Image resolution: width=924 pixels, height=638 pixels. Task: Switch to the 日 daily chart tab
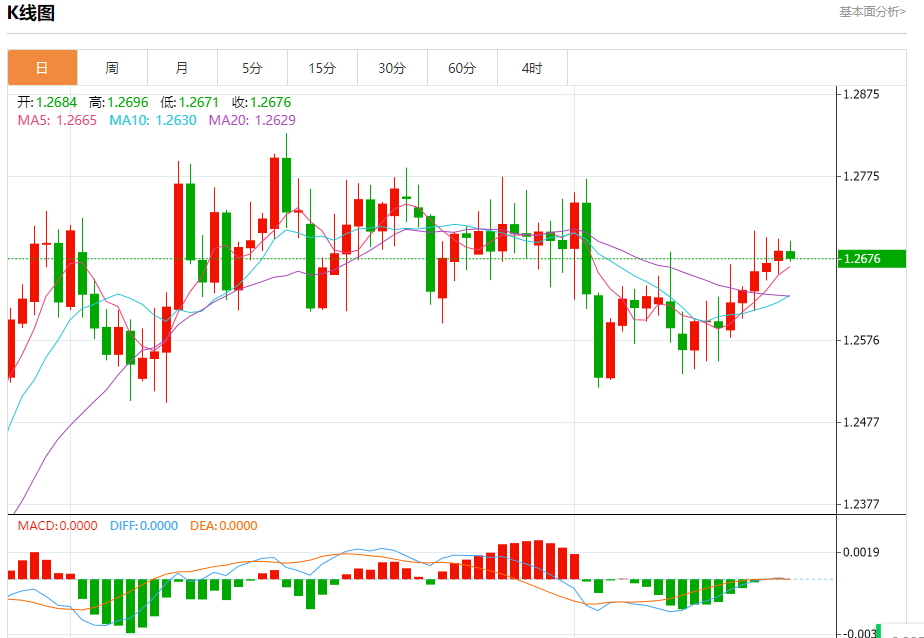pos(42,68)
